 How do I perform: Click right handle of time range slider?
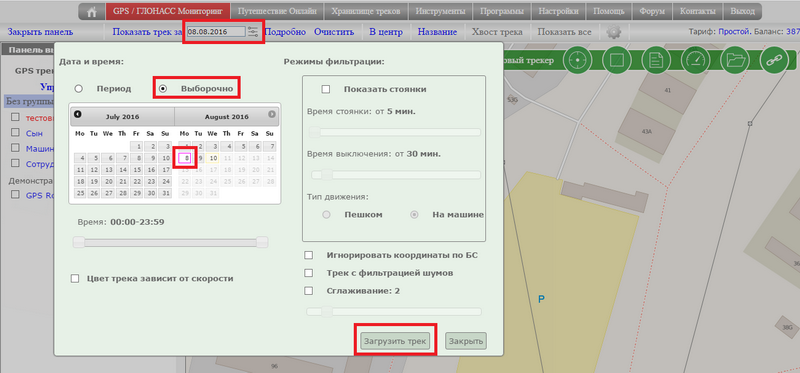[x=262, y=242]
